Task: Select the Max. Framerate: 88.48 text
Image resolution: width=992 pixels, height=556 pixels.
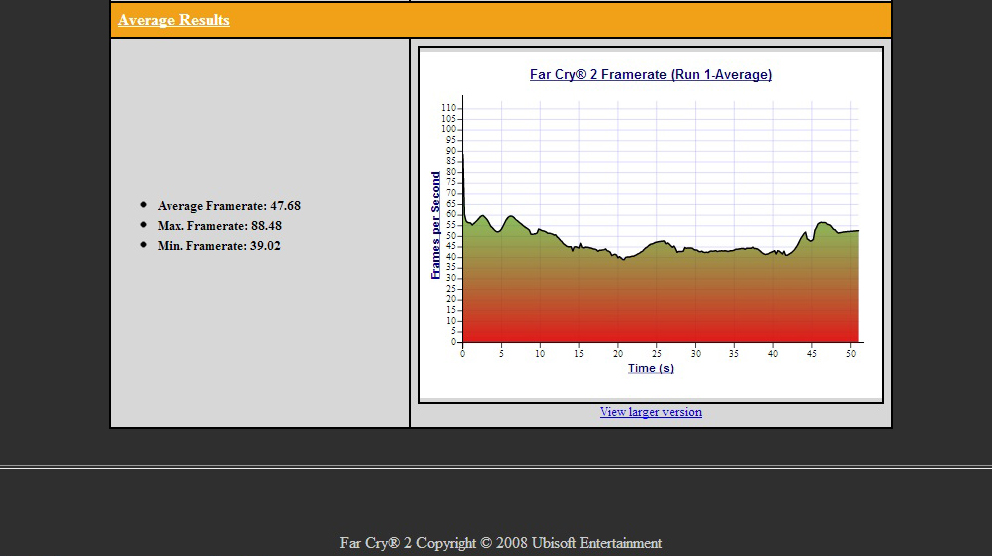Action: (x=220, y=226)
